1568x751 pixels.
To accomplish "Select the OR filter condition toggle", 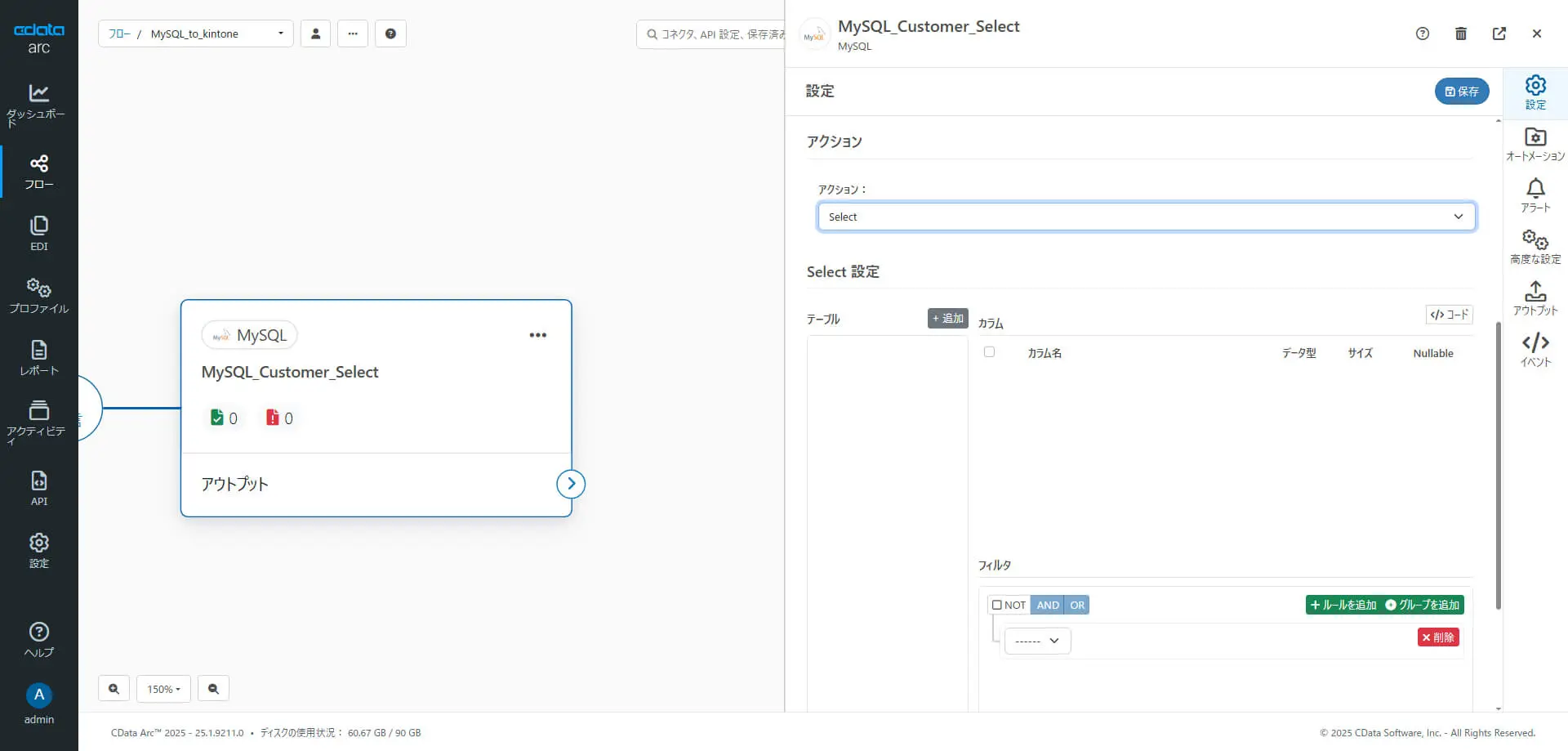I will click(x=1077, y=606).
